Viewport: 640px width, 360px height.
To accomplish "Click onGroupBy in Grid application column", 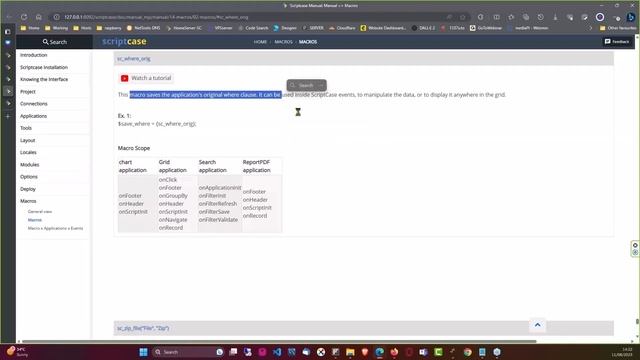I will [x=173, y=196].
